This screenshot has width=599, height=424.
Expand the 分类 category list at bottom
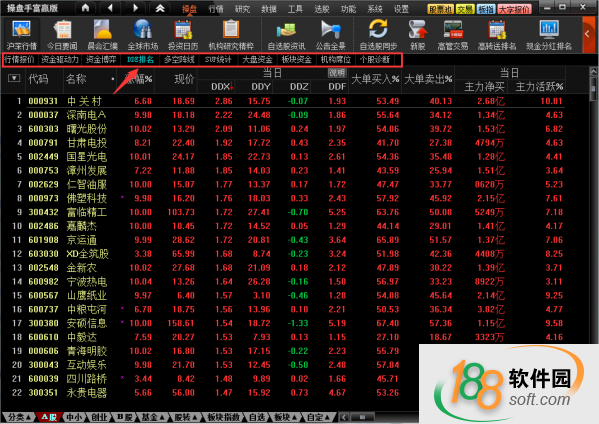pyautogui.click(x=19, y=417)
